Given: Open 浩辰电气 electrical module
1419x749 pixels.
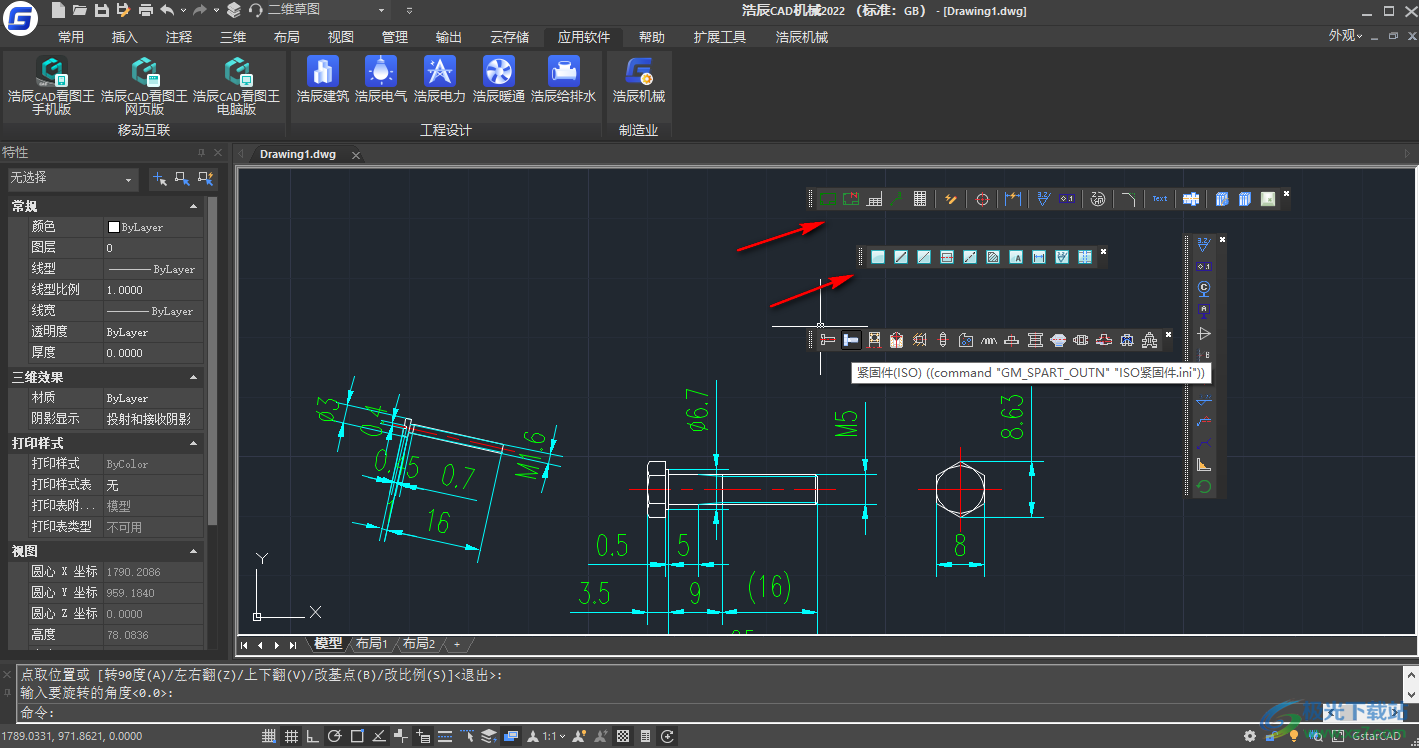Looking at the screenshot, I should tap(381, 80).
